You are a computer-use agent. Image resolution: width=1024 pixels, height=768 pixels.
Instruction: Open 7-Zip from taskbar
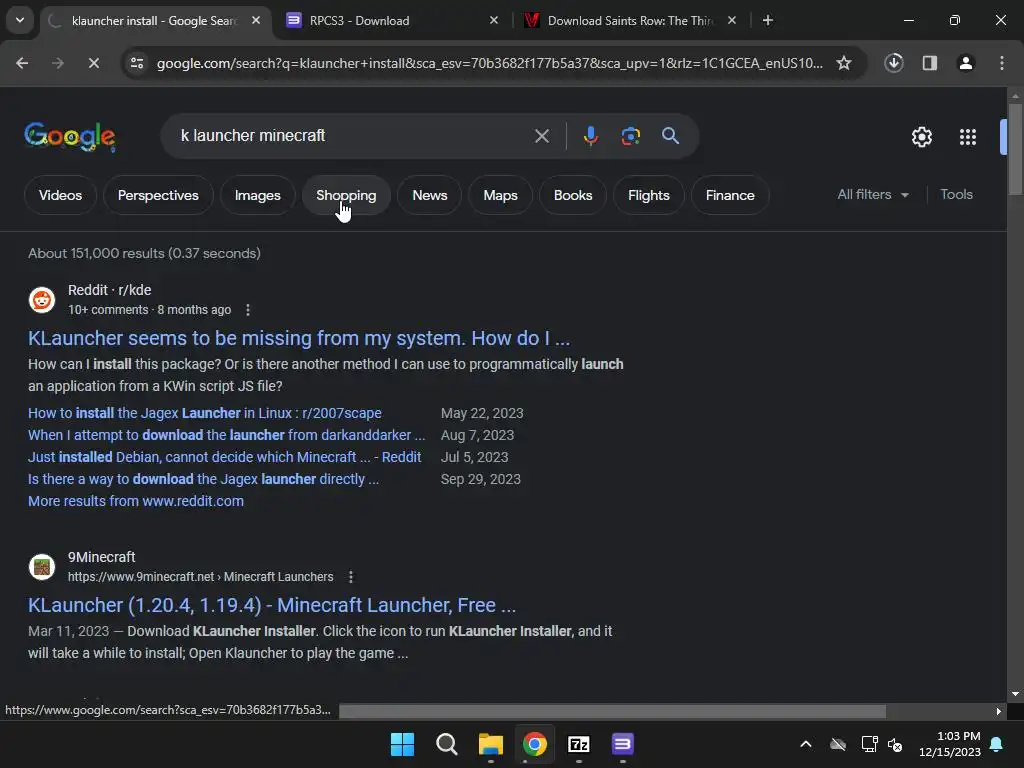[579, 744]
